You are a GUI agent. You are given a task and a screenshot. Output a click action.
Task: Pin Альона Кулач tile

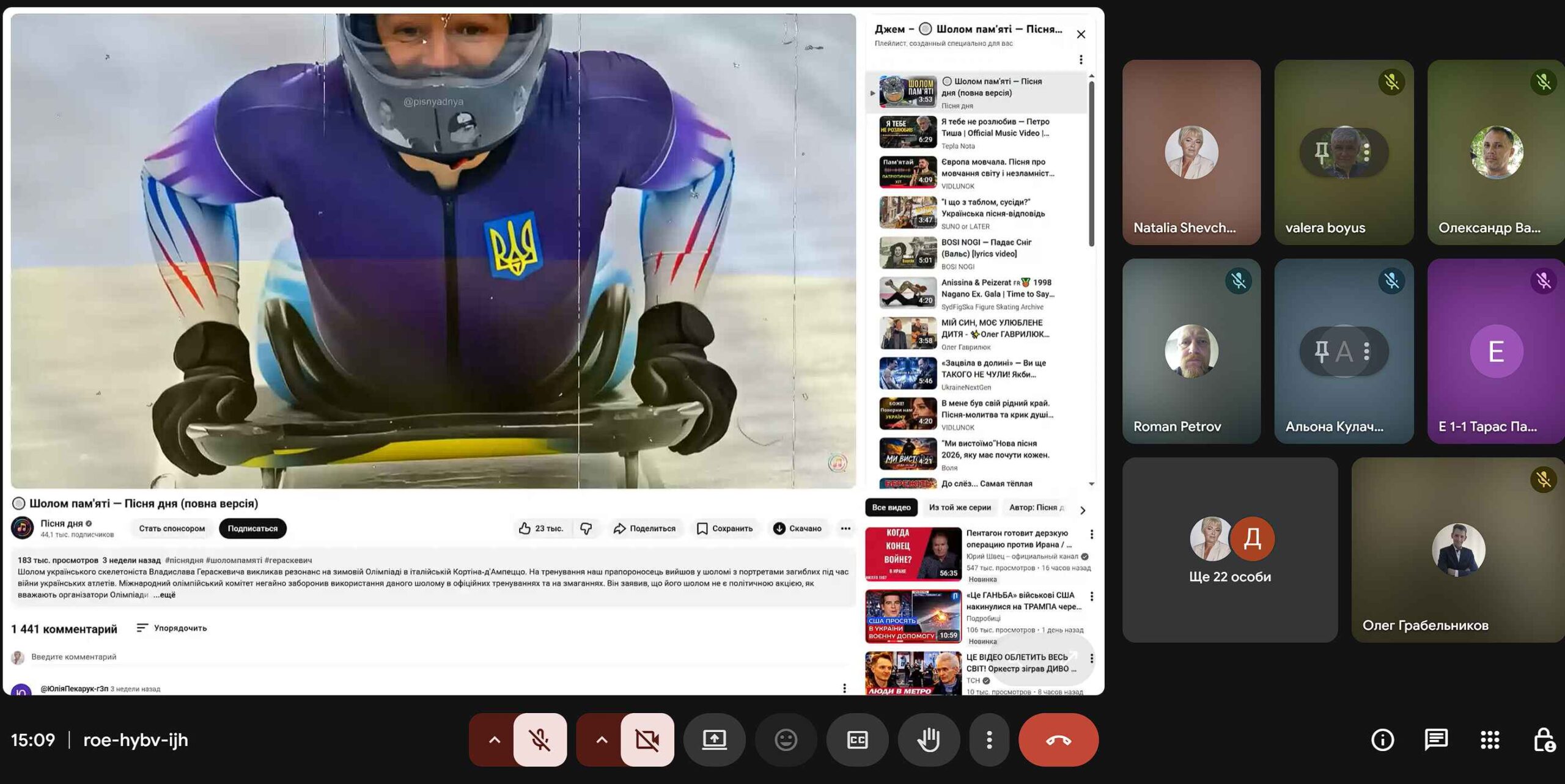[1321, 351]
